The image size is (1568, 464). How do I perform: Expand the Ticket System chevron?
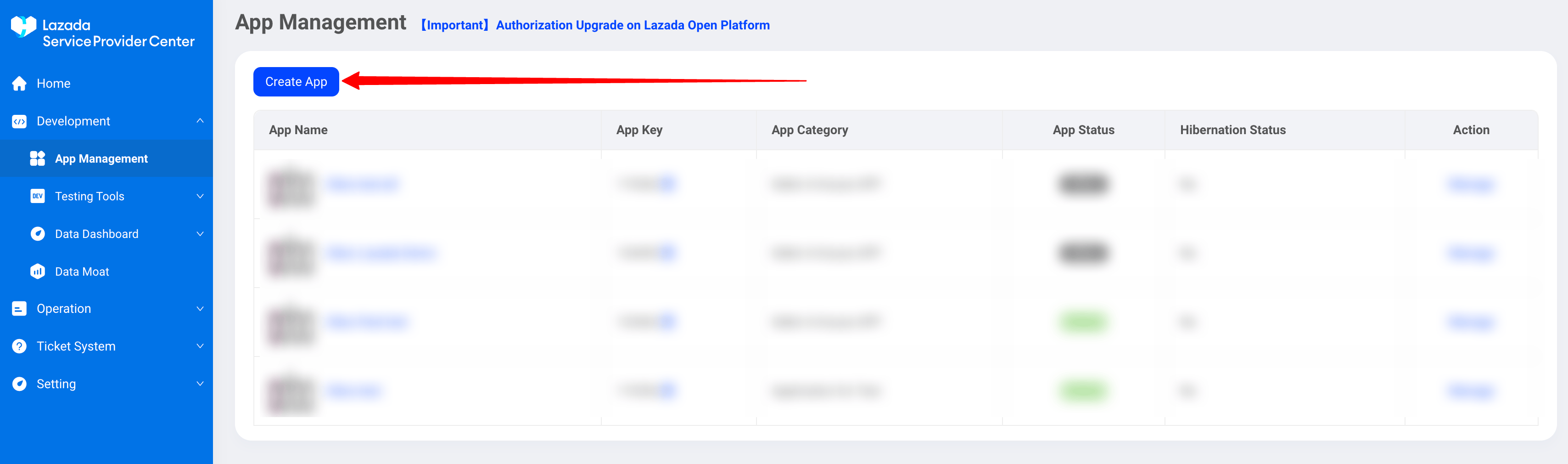(x=200, y=346)
